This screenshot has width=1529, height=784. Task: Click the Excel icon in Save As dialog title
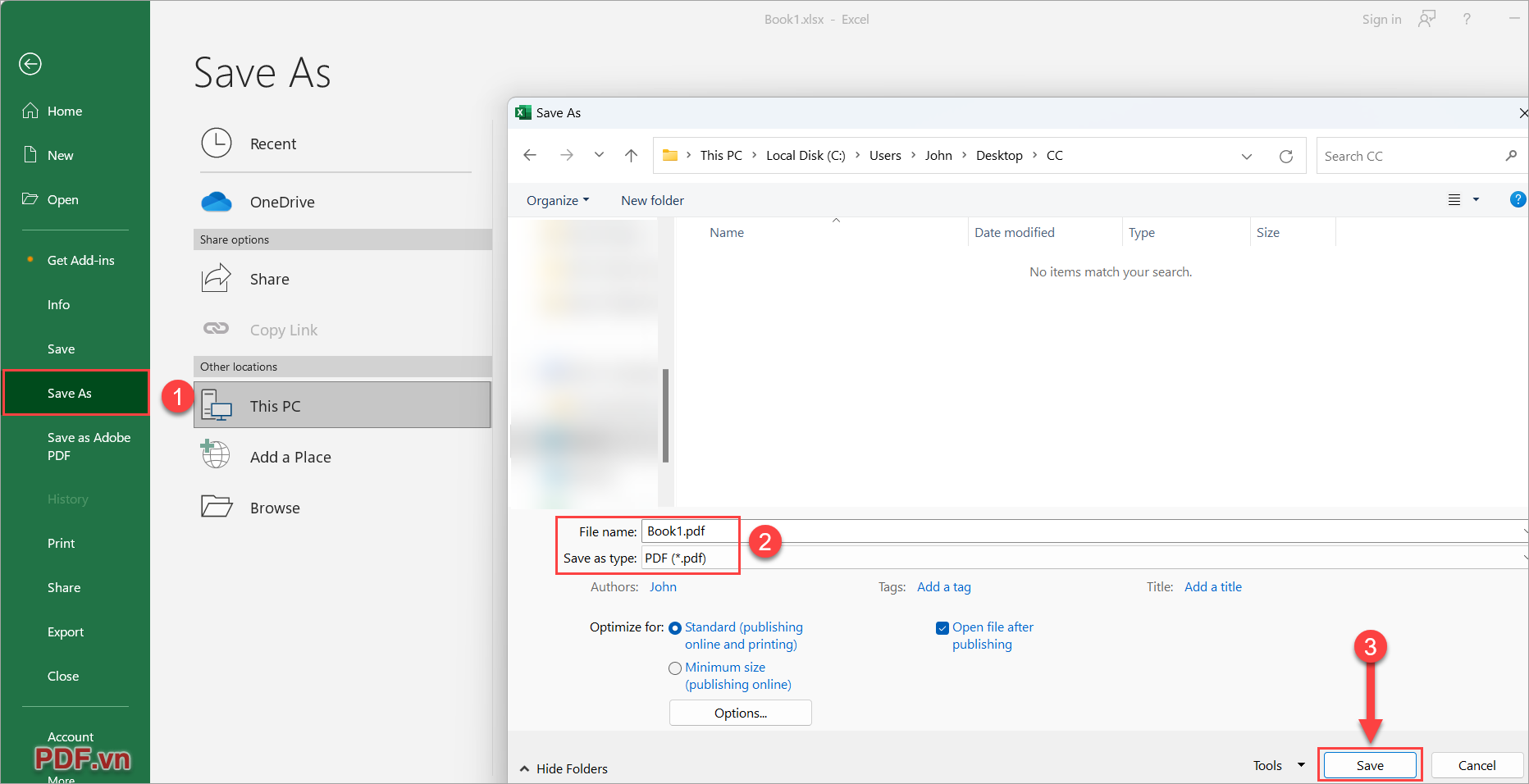tap(523, 112)
